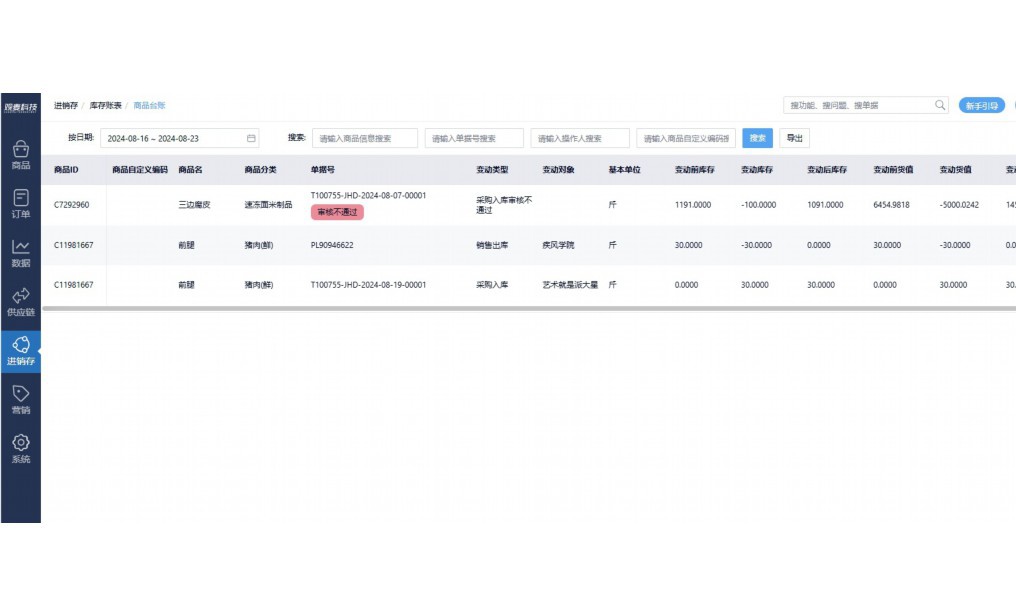Click goods value 6454.9818

click(x=892, y=205)
